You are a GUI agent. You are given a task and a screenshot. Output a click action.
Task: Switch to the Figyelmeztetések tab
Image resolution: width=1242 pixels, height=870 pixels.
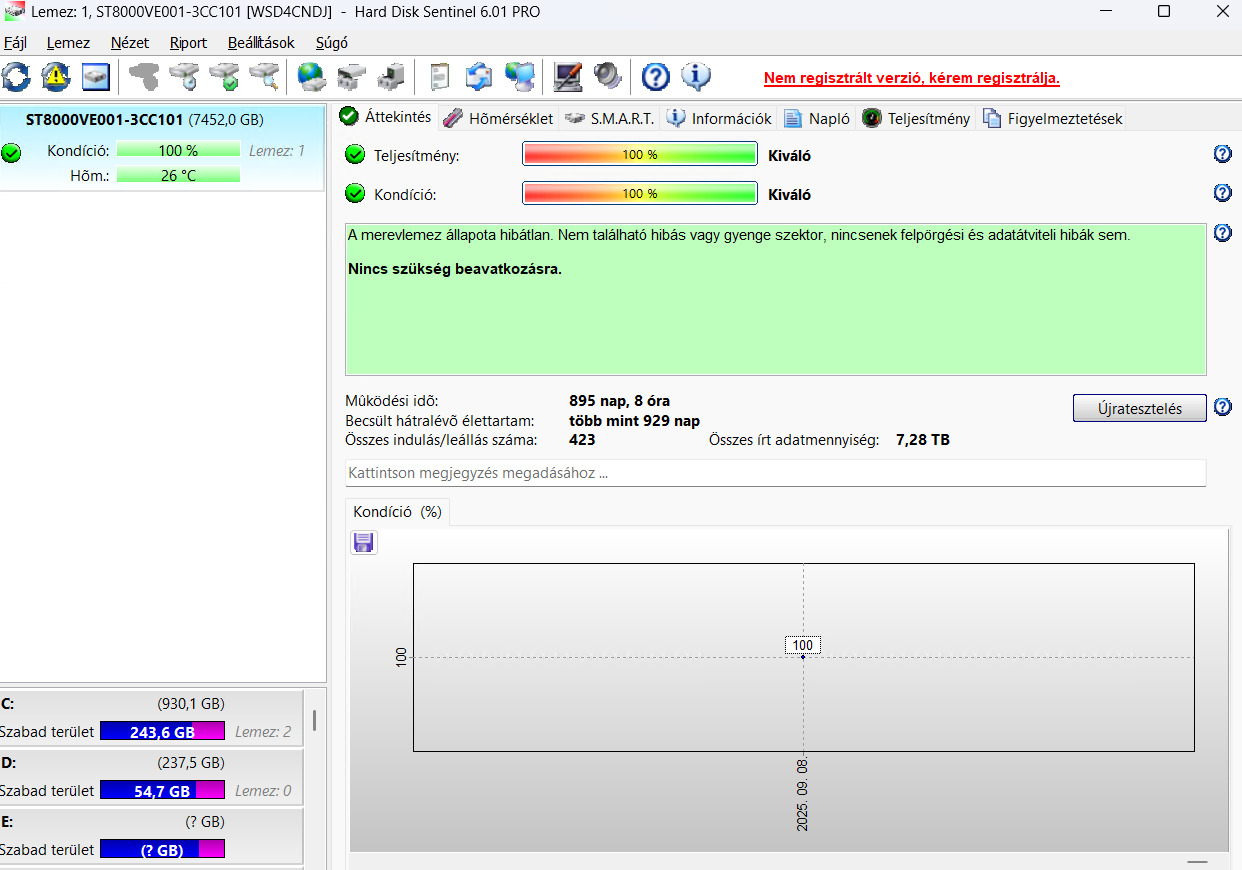tap(1053, 118)
